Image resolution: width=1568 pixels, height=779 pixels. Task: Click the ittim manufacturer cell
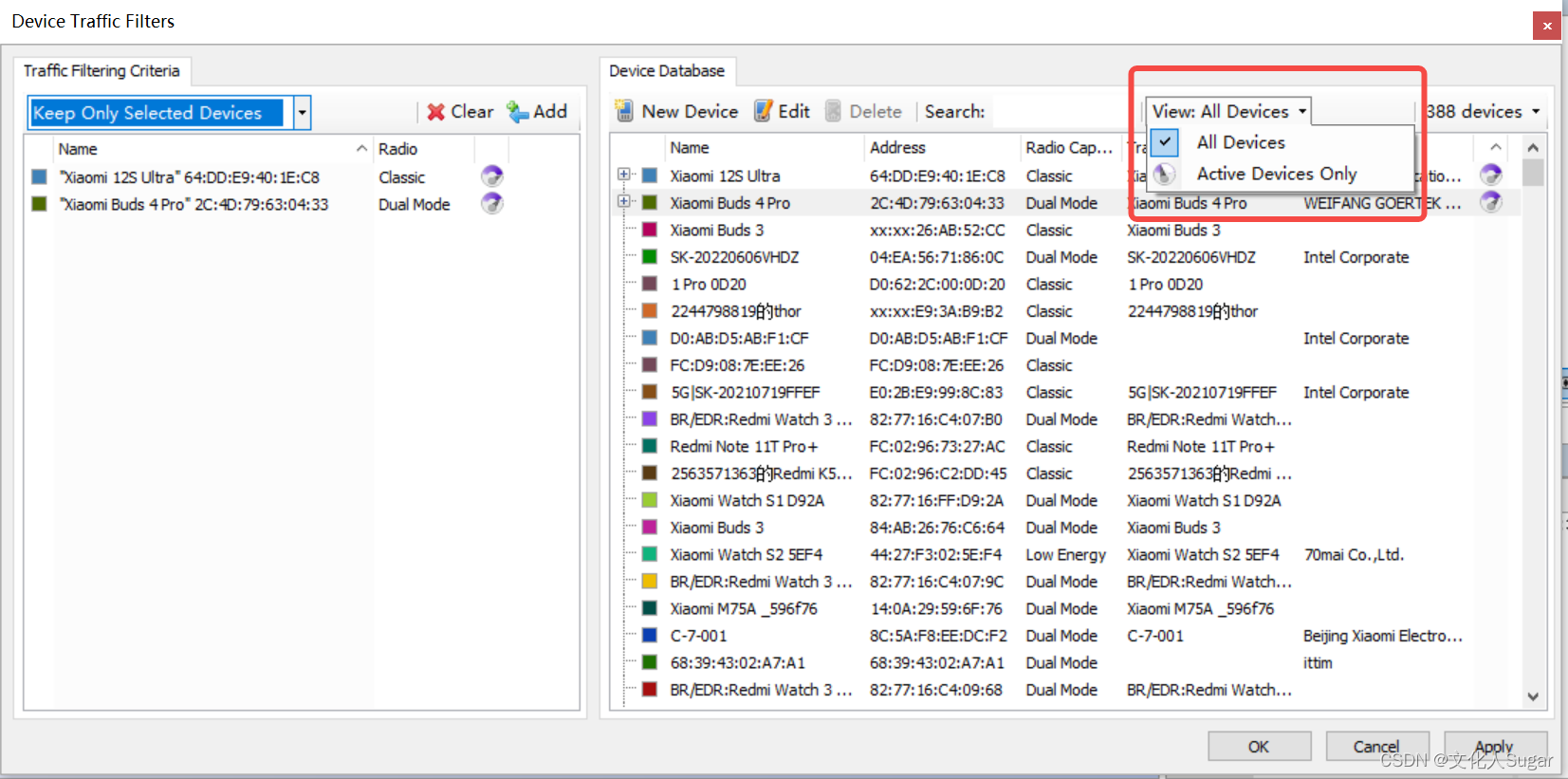1318,662
